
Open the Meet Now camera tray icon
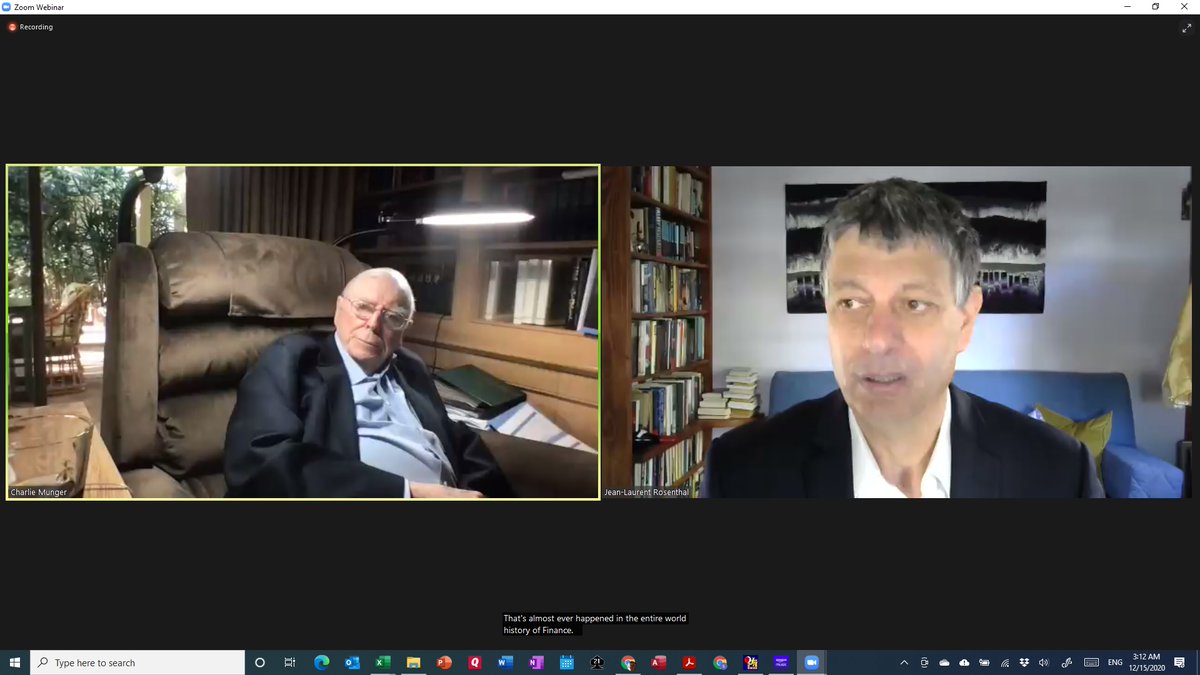point(924,662)
